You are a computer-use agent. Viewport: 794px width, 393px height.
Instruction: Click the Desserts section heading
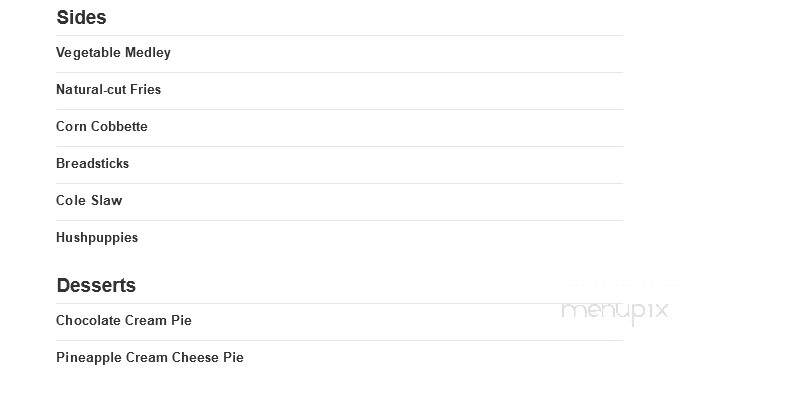click(96, 285)
